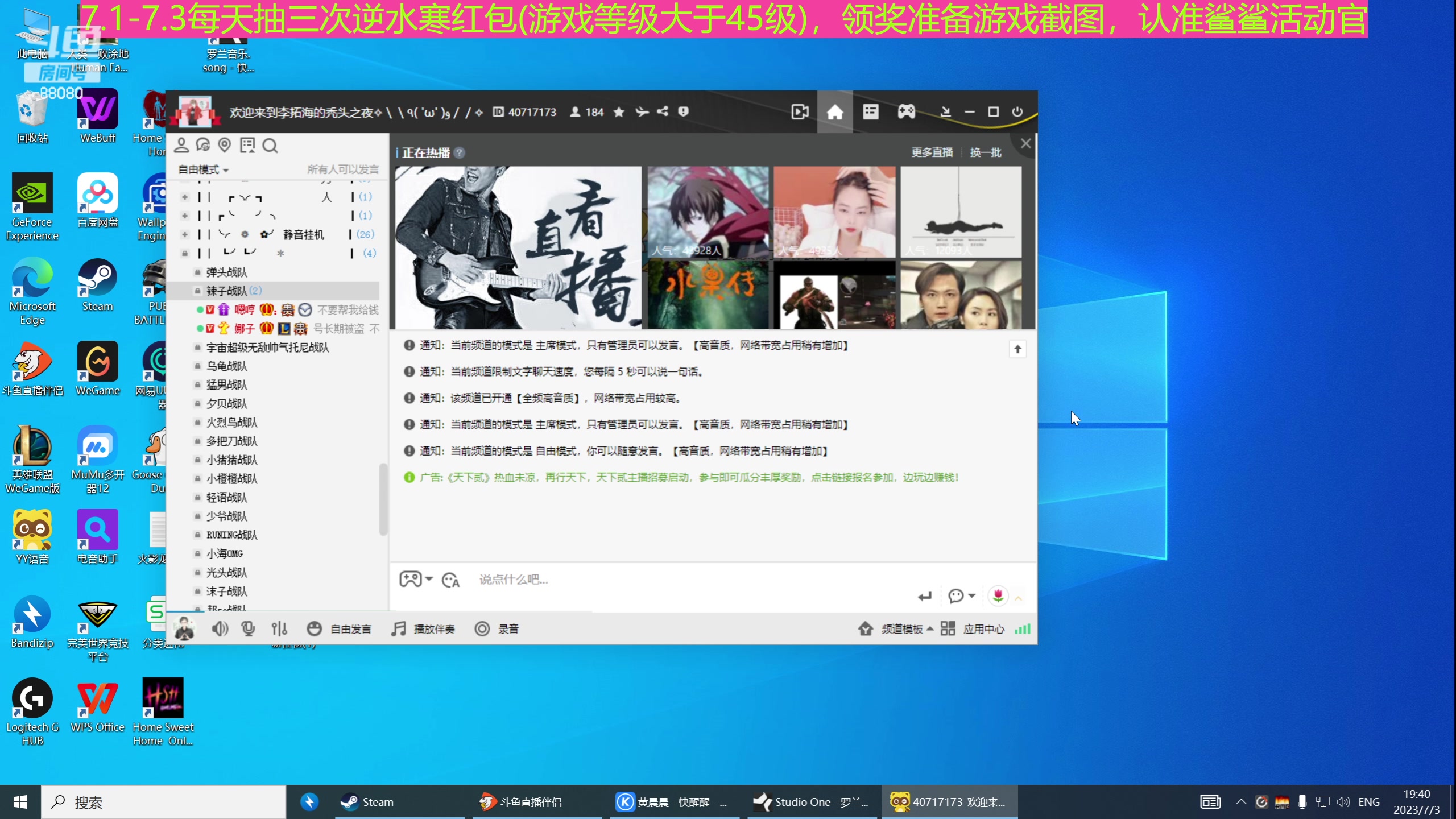The image size is (1456, 819).
Task: Expand the 静音挂机 channel group
Action: (x=185, y=234)
